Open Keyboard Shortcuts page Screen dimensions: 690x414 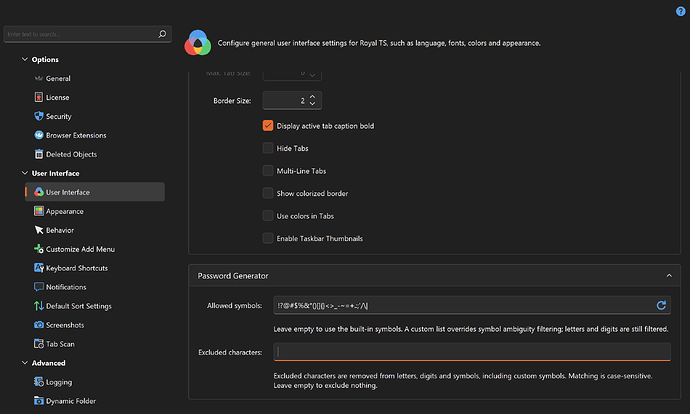click(77, 268)
